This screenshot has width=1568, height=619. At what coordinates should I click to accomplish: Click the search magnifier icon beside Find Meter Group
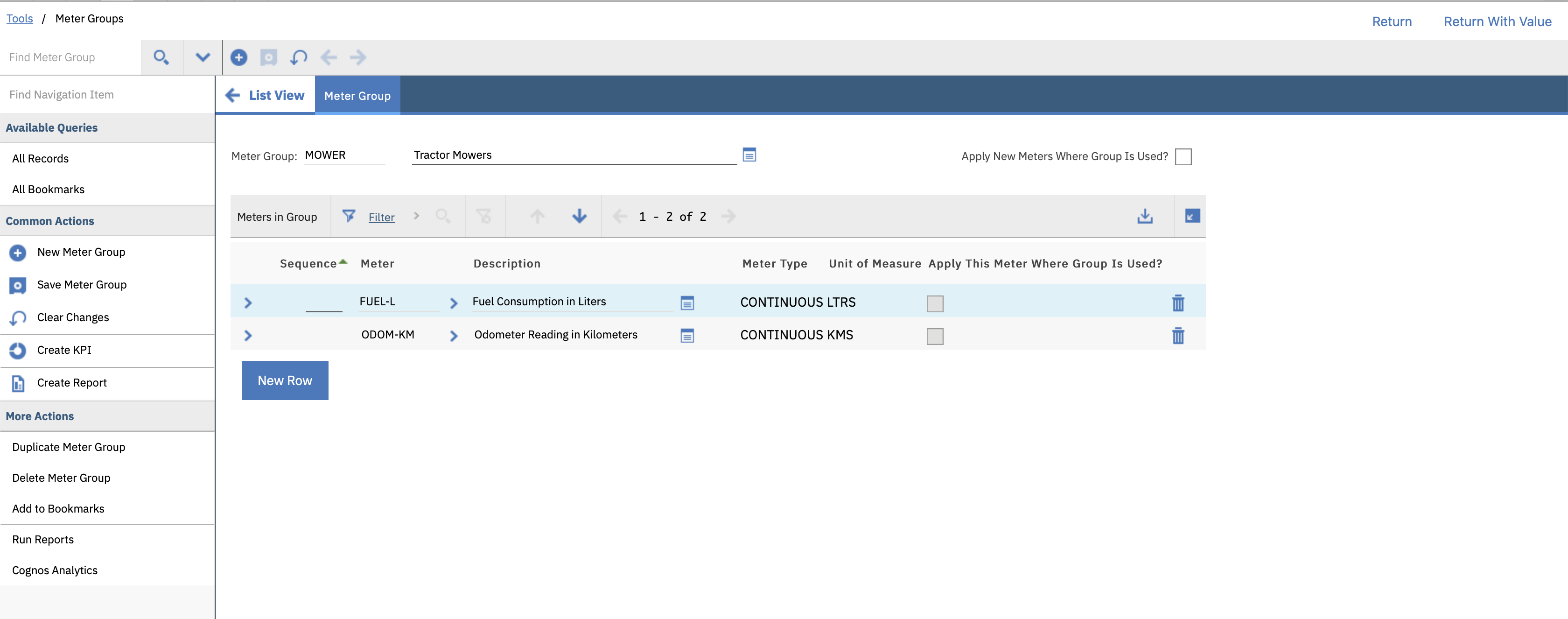point(161,57)
